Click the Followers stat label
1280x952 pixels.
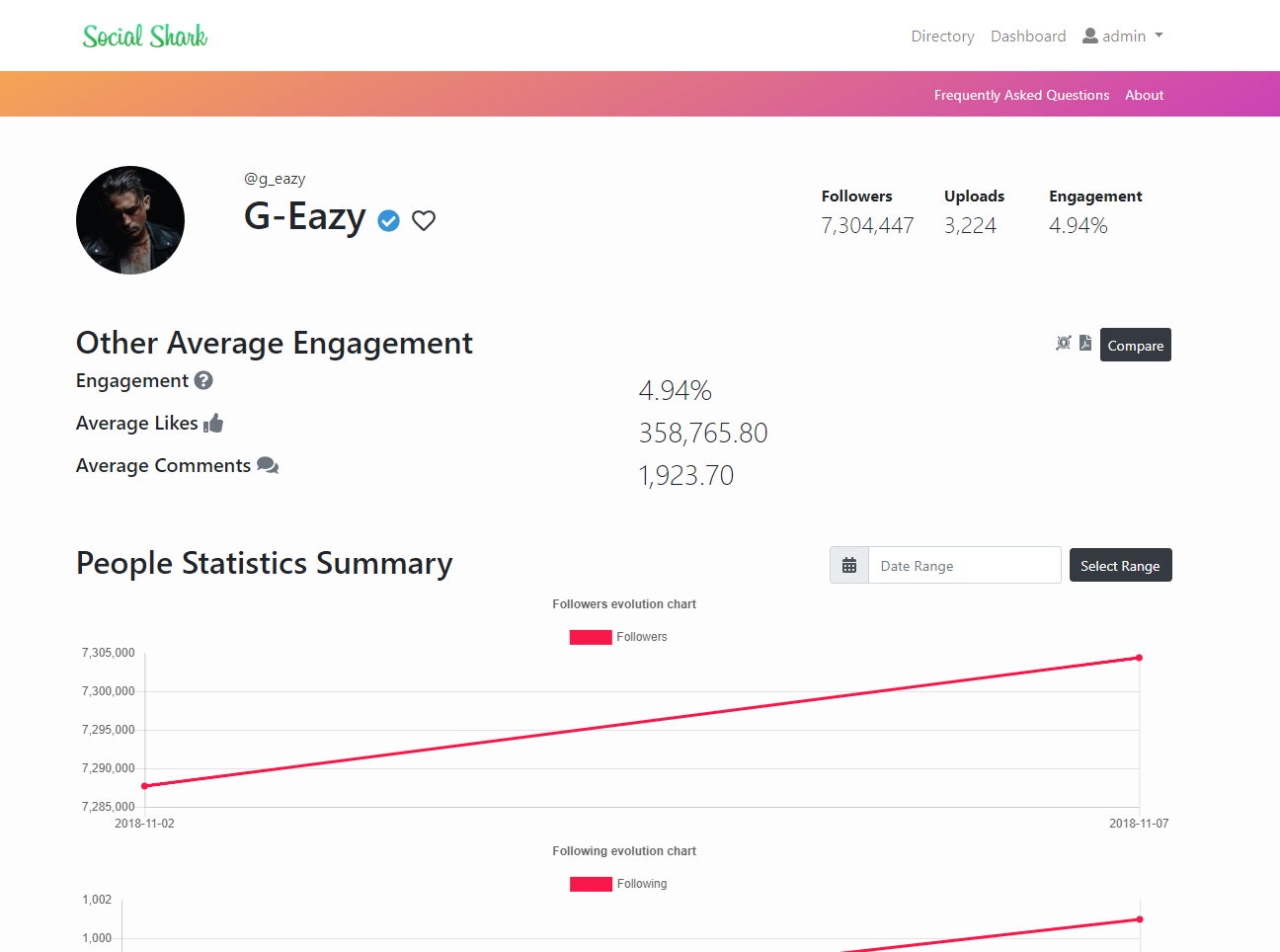[856, 196]
